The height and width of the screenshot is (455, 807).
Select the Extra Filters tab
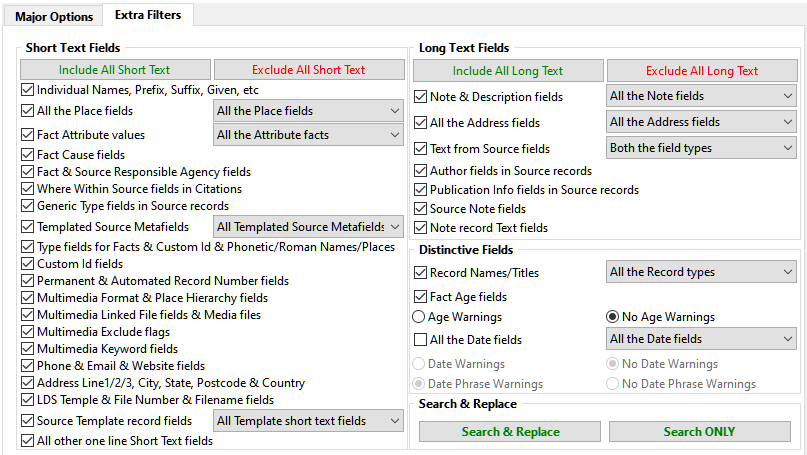point(140,15)
